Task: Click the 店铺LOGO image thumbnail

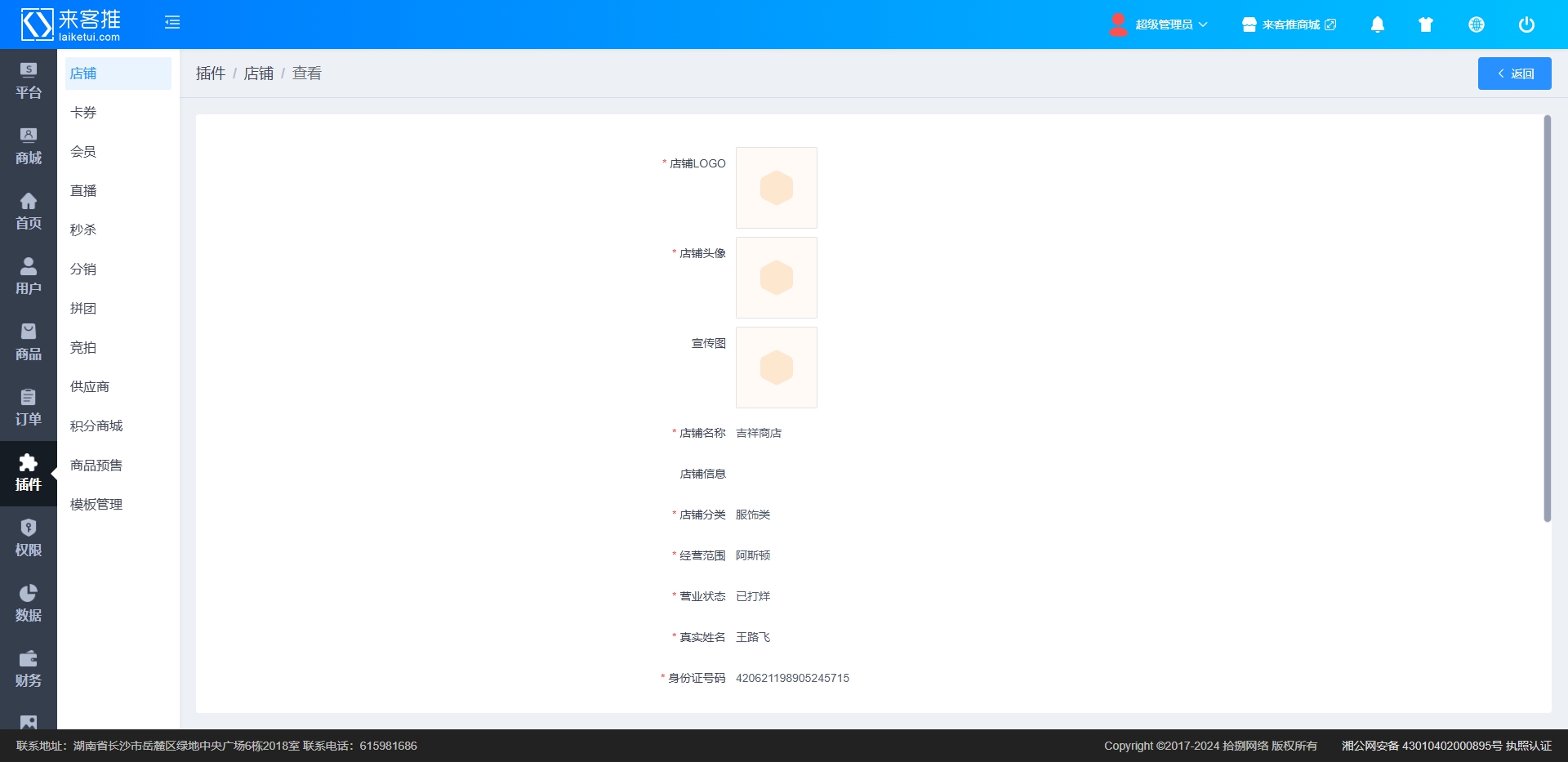Action: point(776,188)
